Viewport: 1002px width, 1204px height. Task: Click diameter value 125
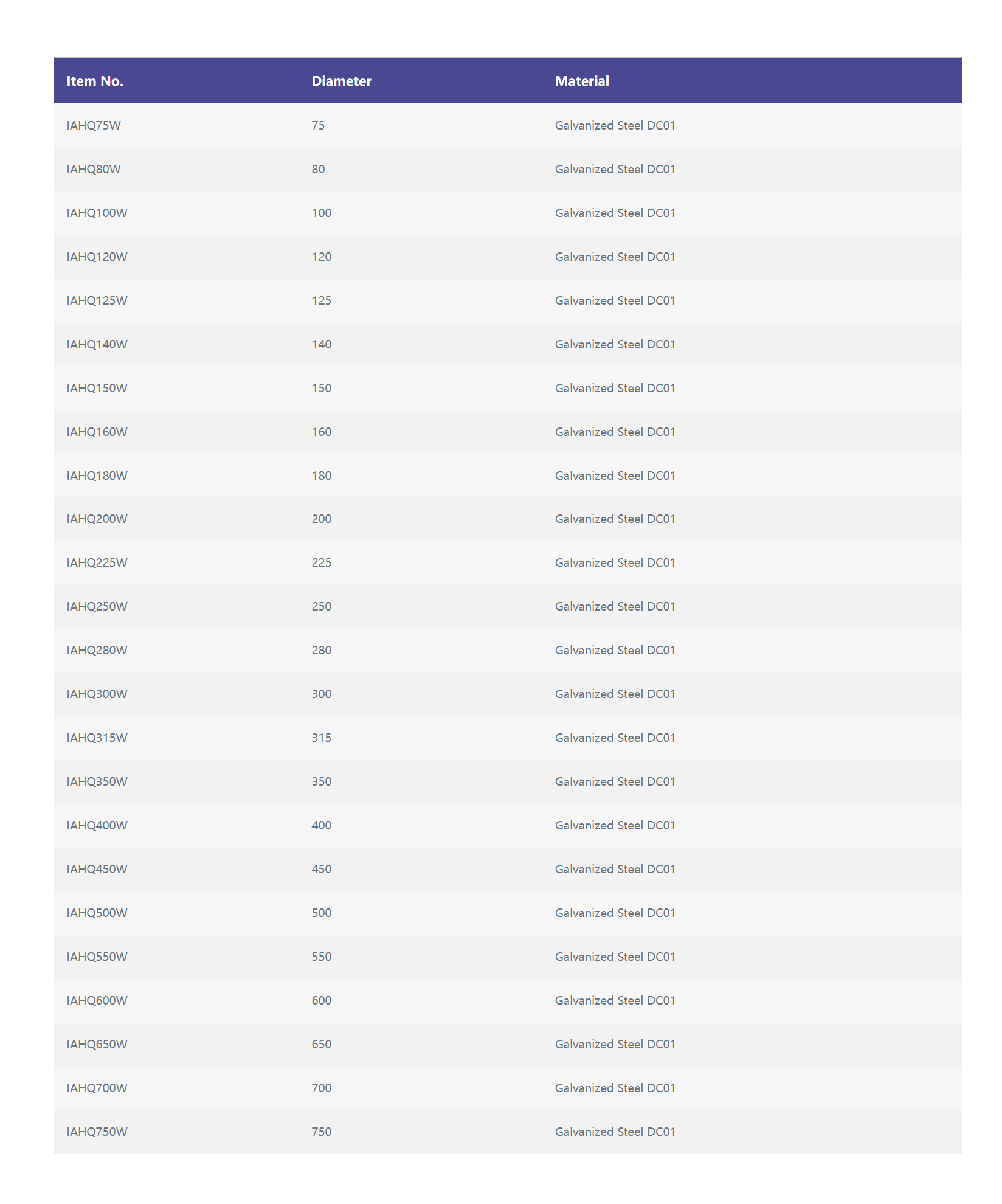pyautogui.click(x=321, y=300)
